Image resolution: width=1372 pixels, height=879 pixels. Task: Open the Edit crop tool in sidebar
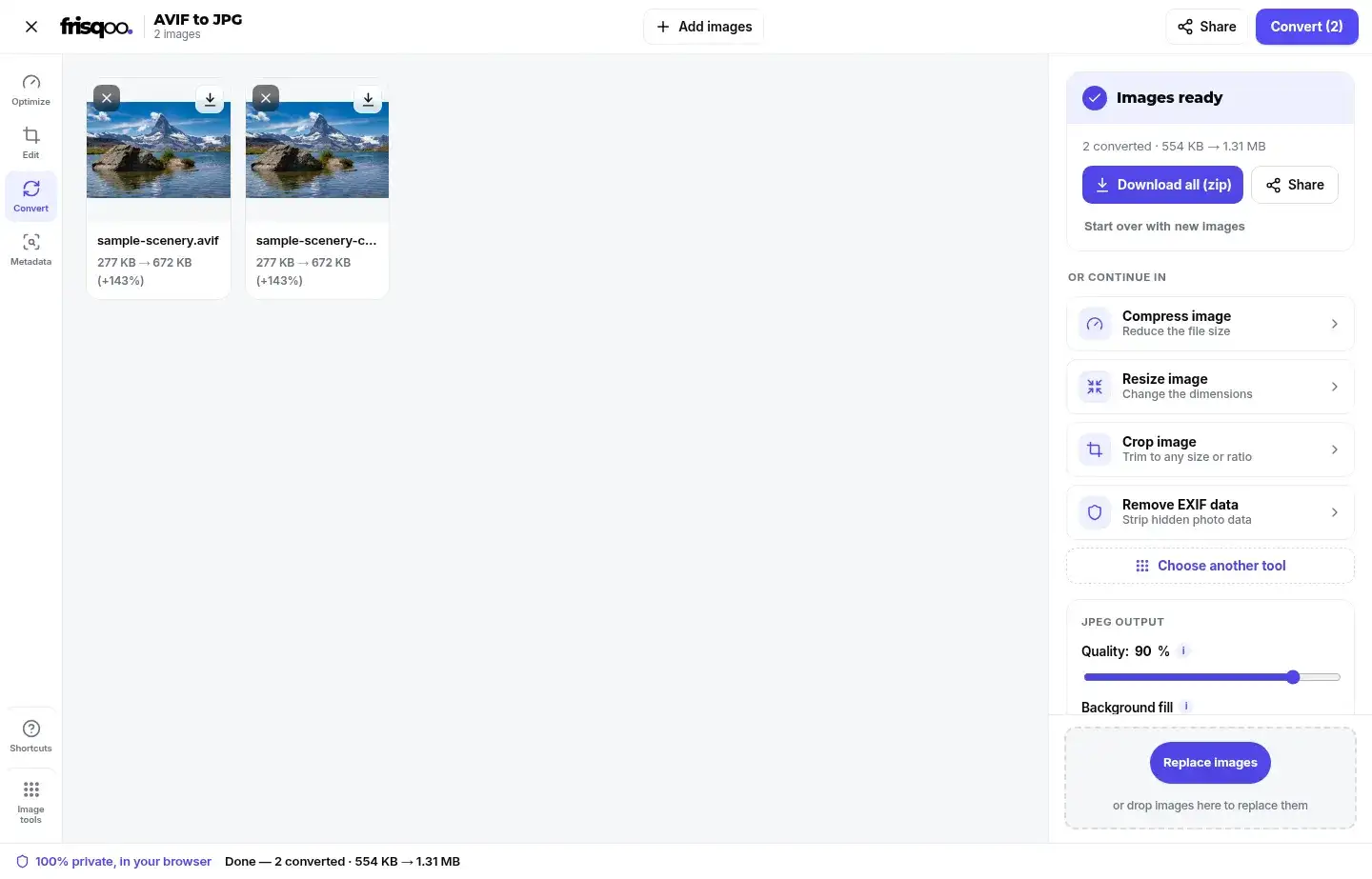pos(31,143)
